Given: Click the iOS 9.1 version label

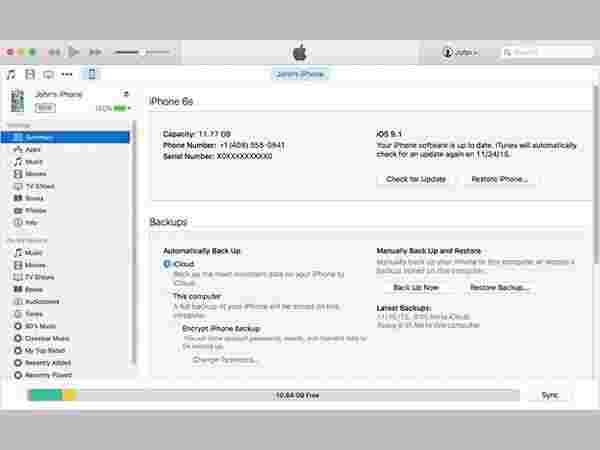Looking at the screenshot, I should (389, 134).
